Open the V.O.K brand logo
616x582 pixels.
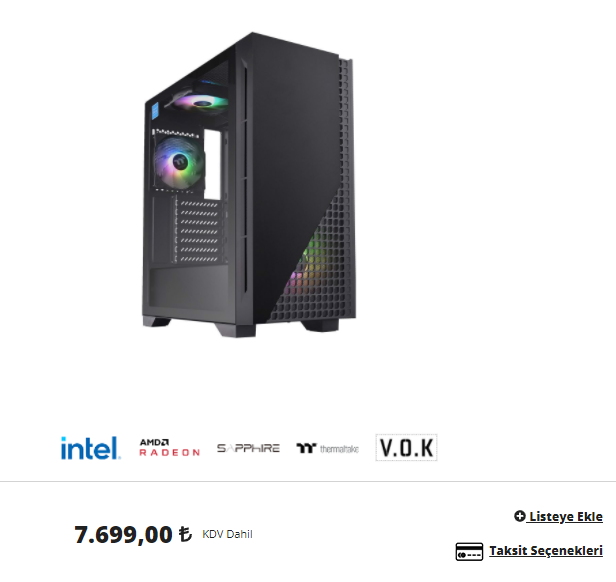406,447
